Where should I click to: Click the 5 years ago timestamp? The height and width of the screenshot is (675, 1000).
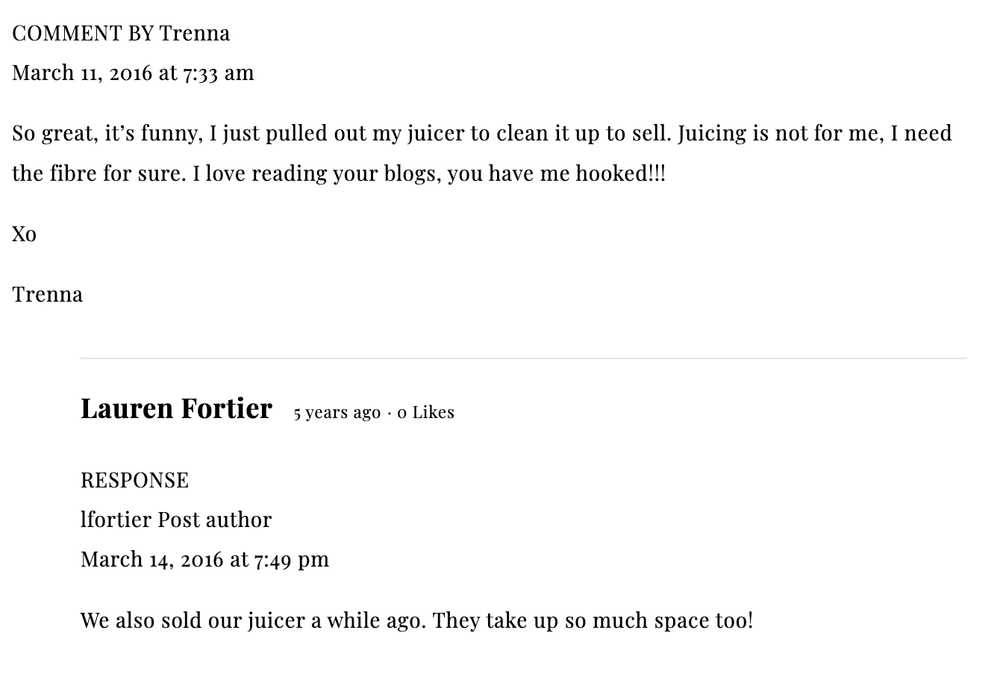tap(337, 413)
